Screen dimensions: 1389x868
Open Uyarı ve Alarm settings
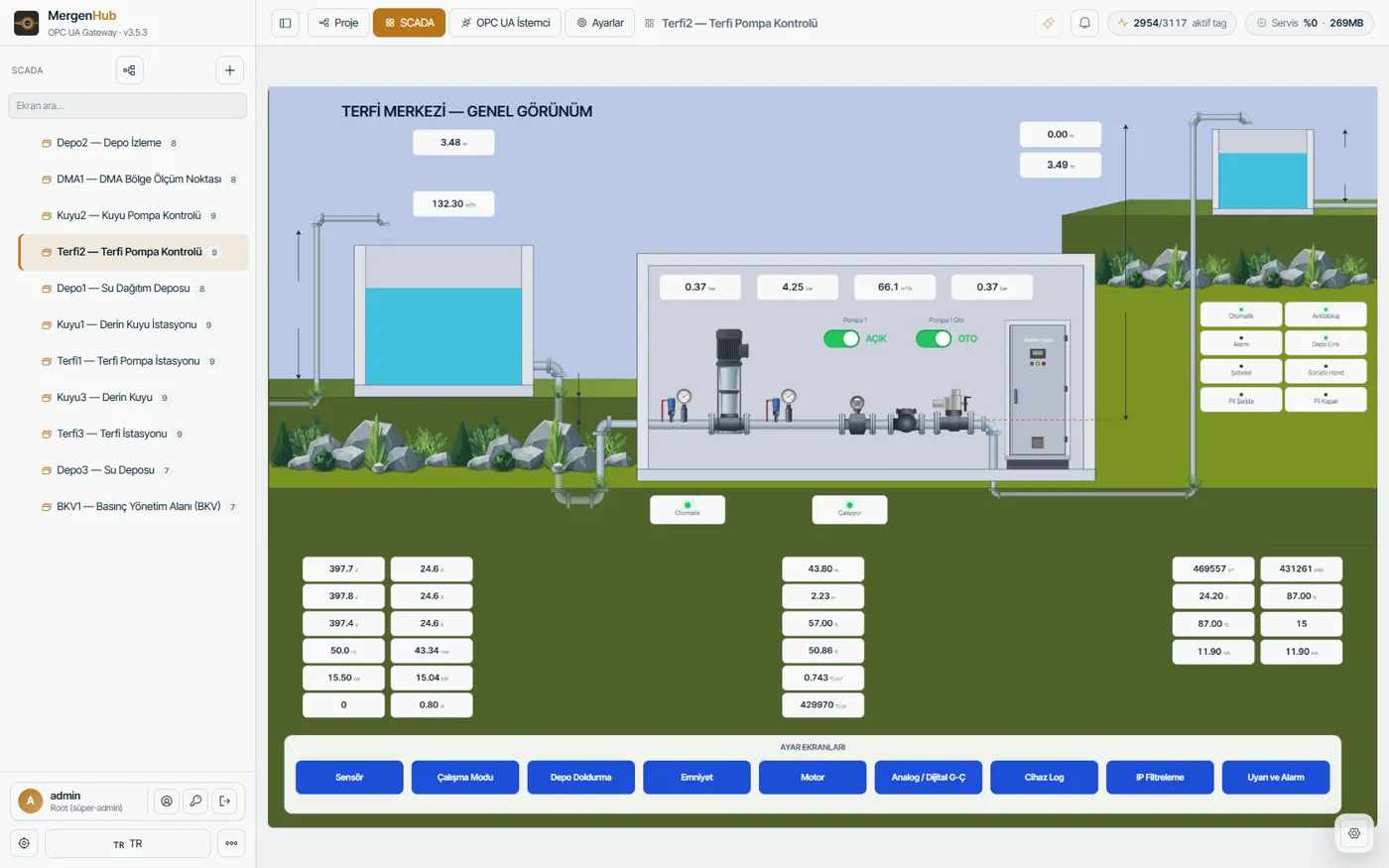1276,778
